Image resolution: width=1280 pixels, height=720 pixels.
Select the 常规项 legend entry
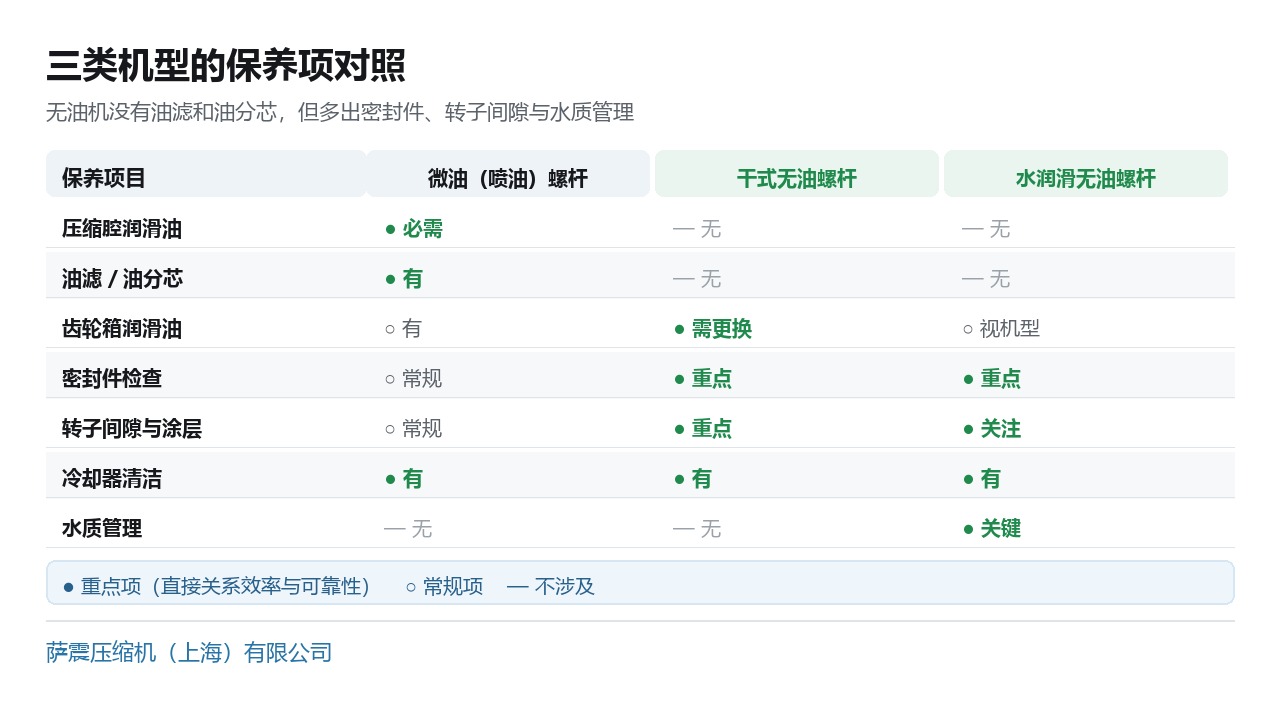tap(444, 586)
